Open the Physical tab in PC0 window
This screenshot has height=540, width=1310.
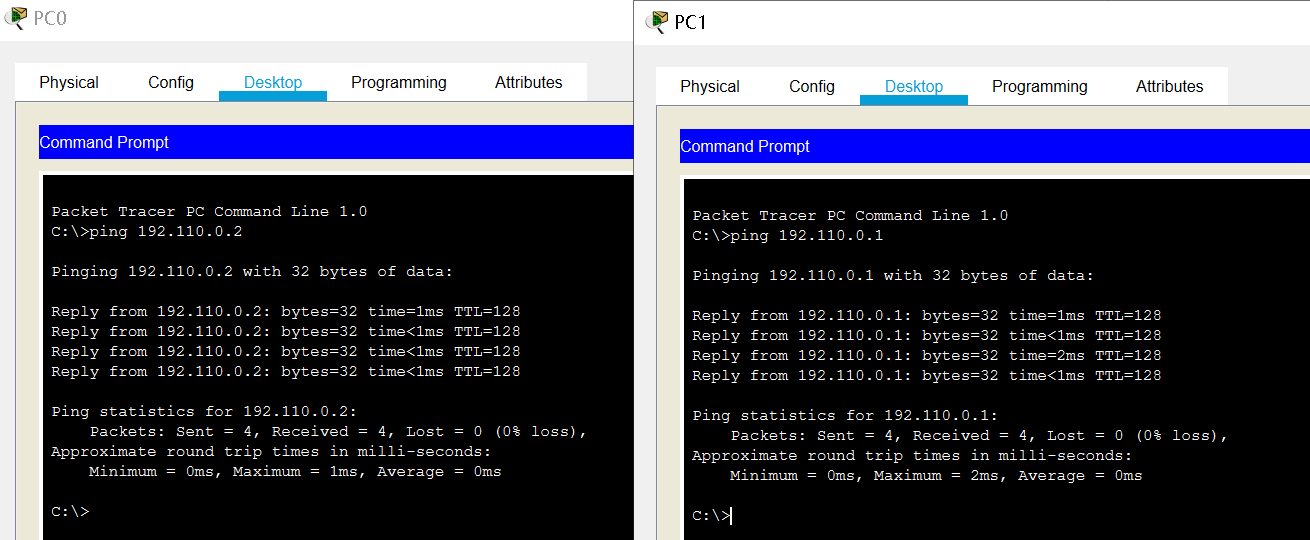pyautogui.click(x=69, y=83)
